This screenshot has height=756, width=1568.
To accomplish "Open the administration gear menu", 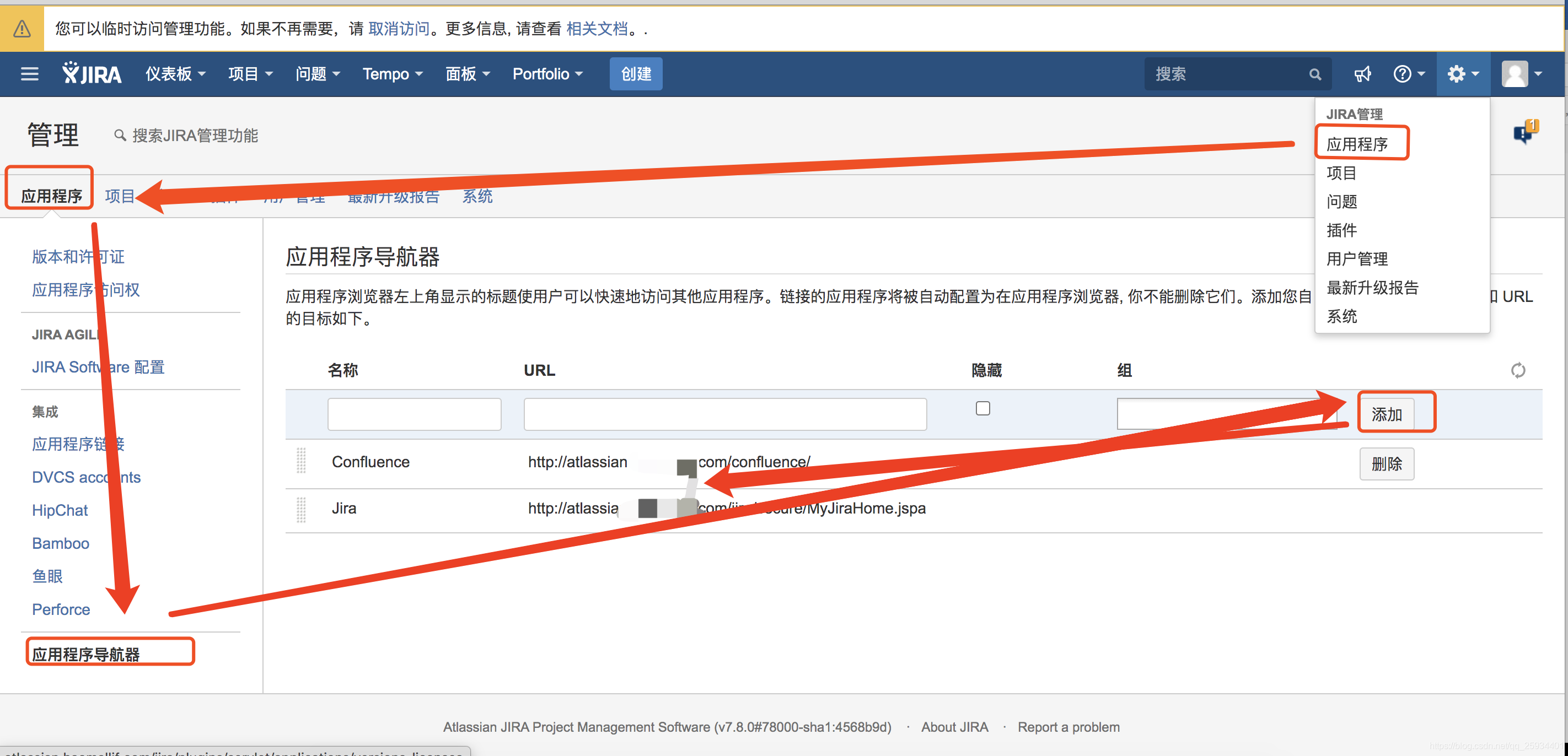I will coord(1463,74).
